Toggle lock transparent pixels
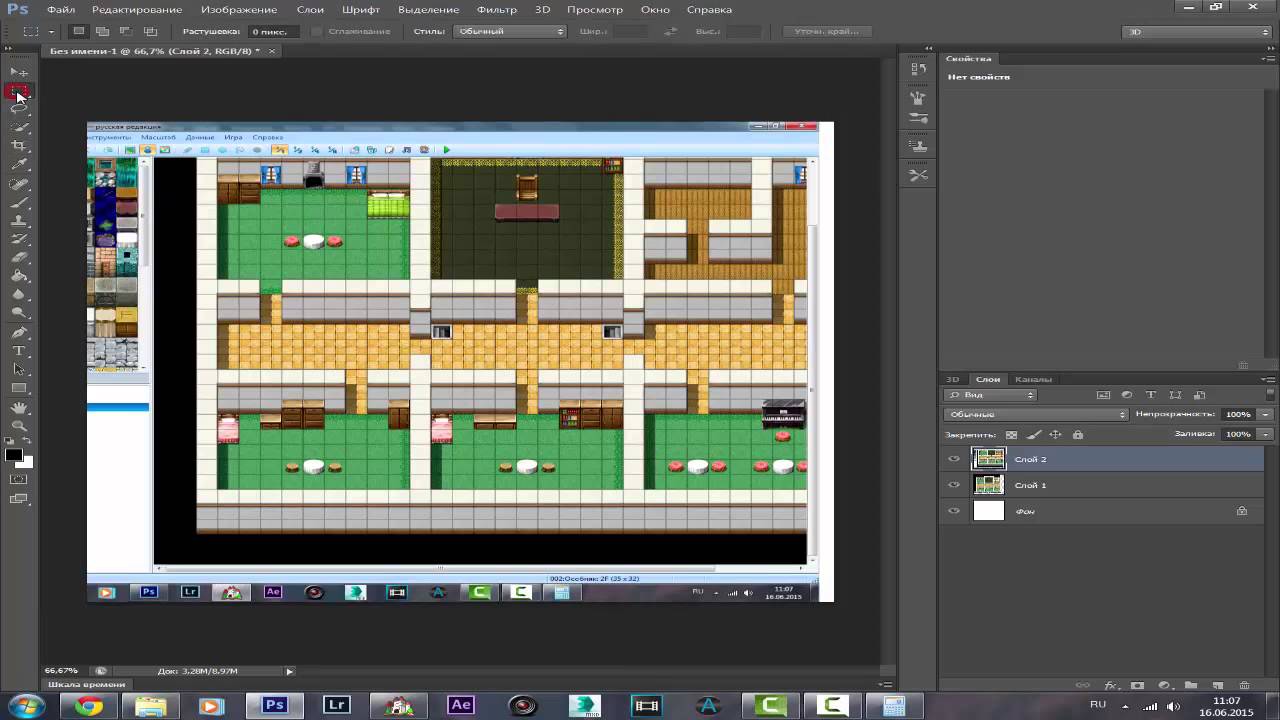Viewport: 1280px width, 720px height. (x=1011, y=435)
